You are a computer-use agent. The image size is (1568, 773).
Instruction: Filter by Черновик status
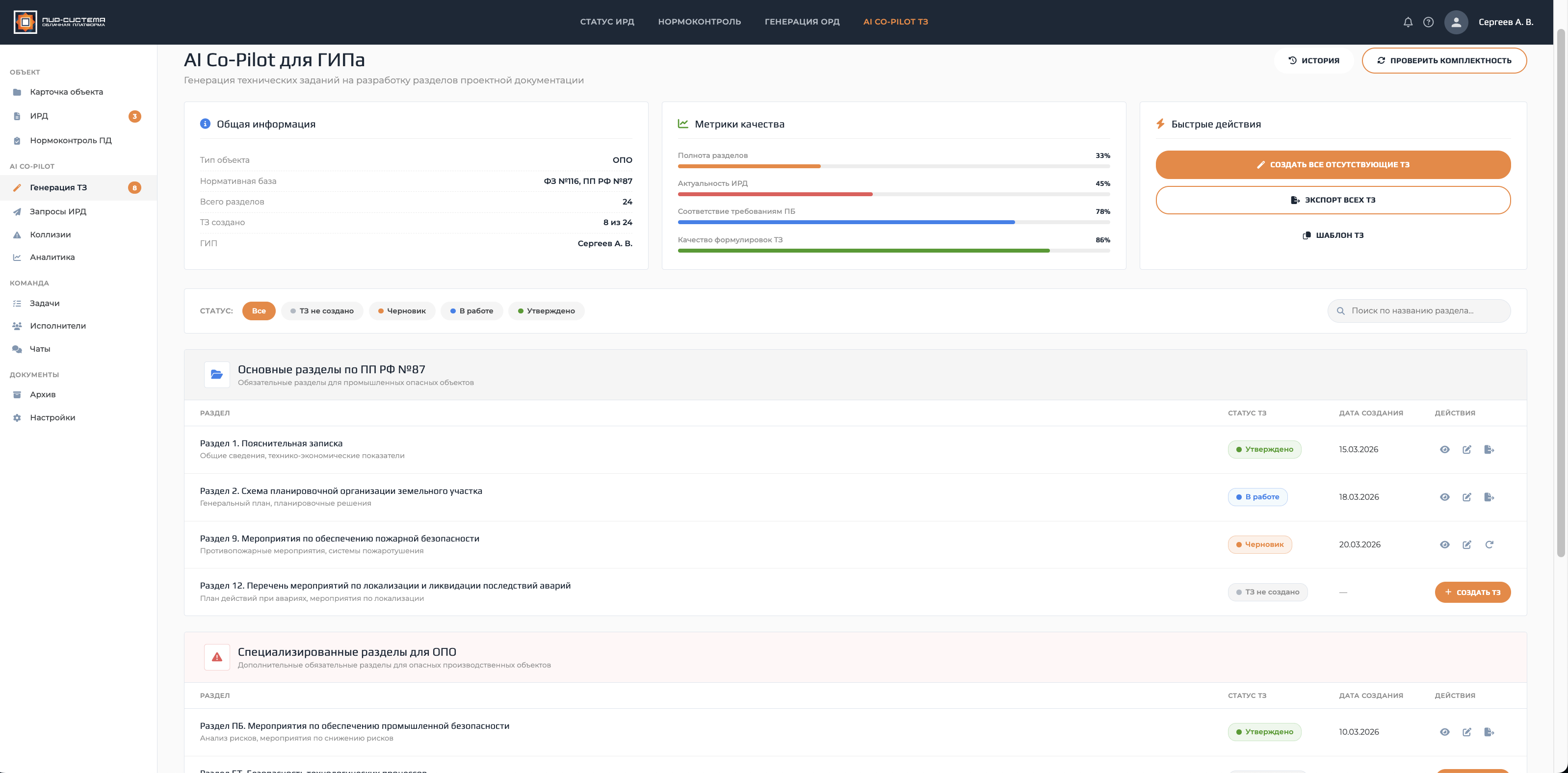click(402, 310)
